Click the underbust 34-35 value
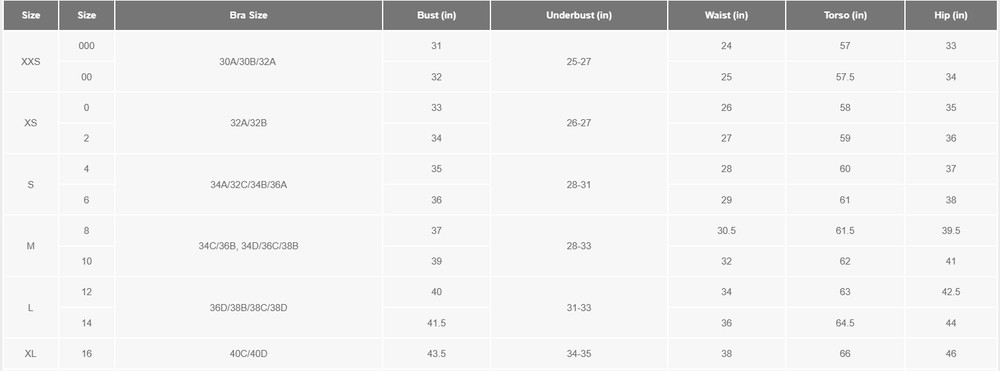The image size is (1000, 371). point(578,354)
